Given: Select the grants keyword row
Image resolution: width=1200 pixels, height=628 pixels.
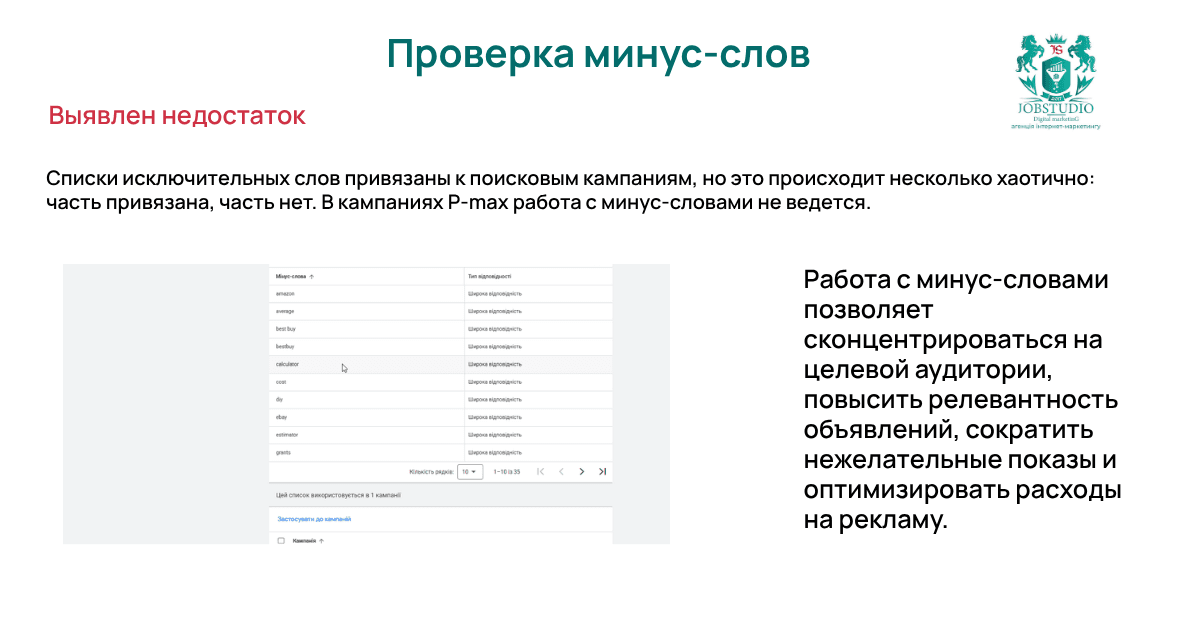Looking at the screenshot, I should coord(441,452).
